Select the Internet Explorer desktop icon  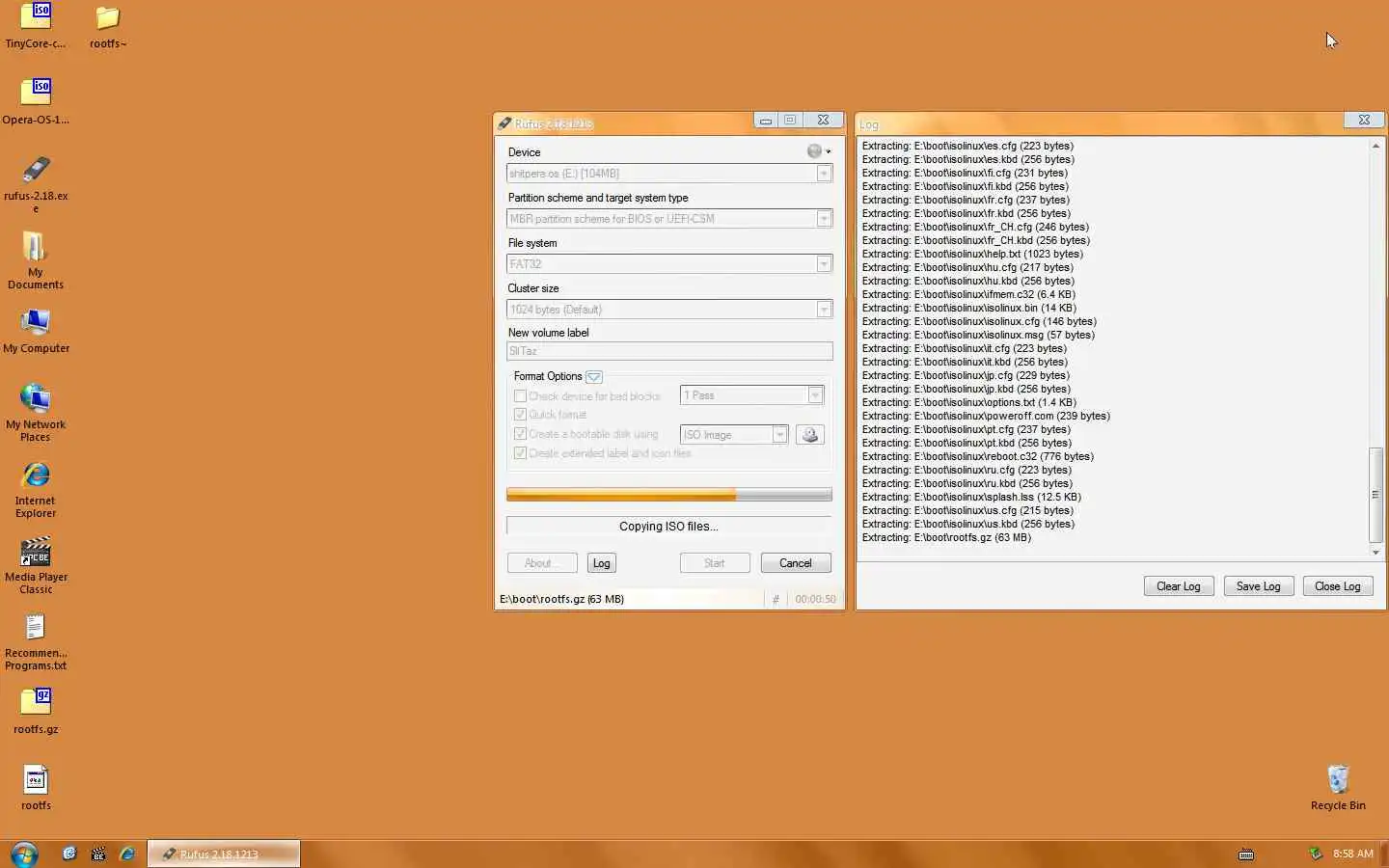(x=36, y=489)
